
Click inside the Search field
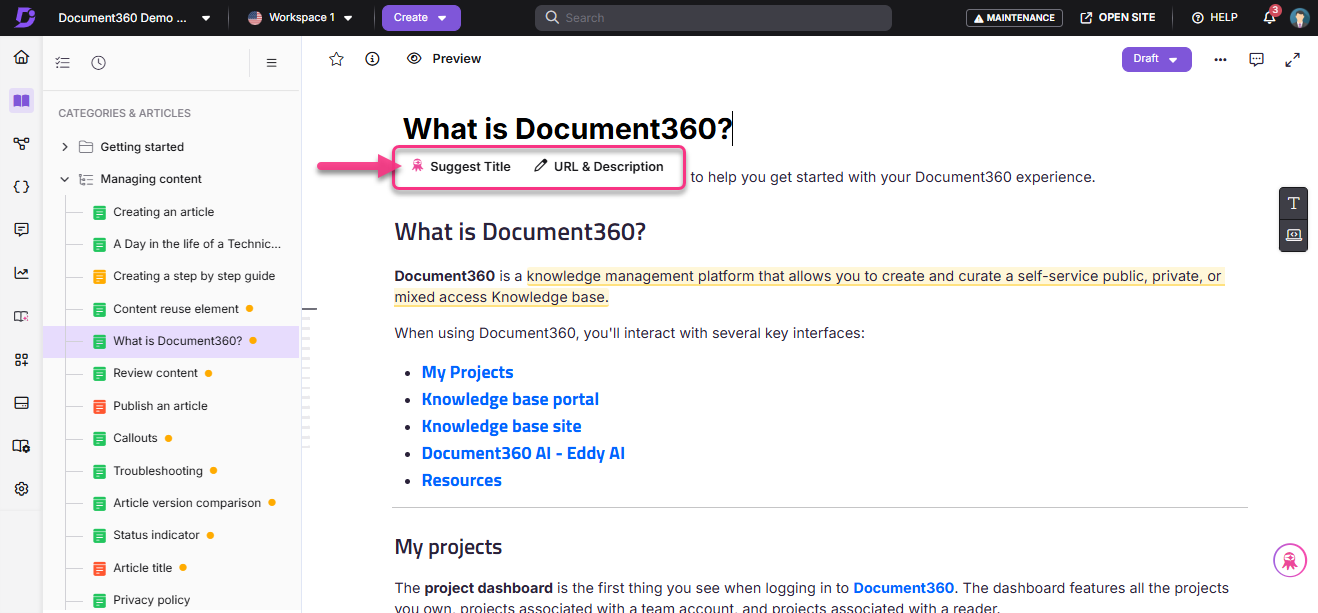(x=712, y=17)
